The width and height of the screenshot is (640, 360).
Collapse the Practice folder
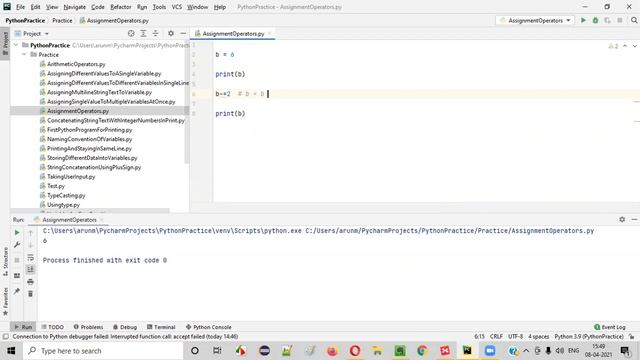[x=24, y=54]
